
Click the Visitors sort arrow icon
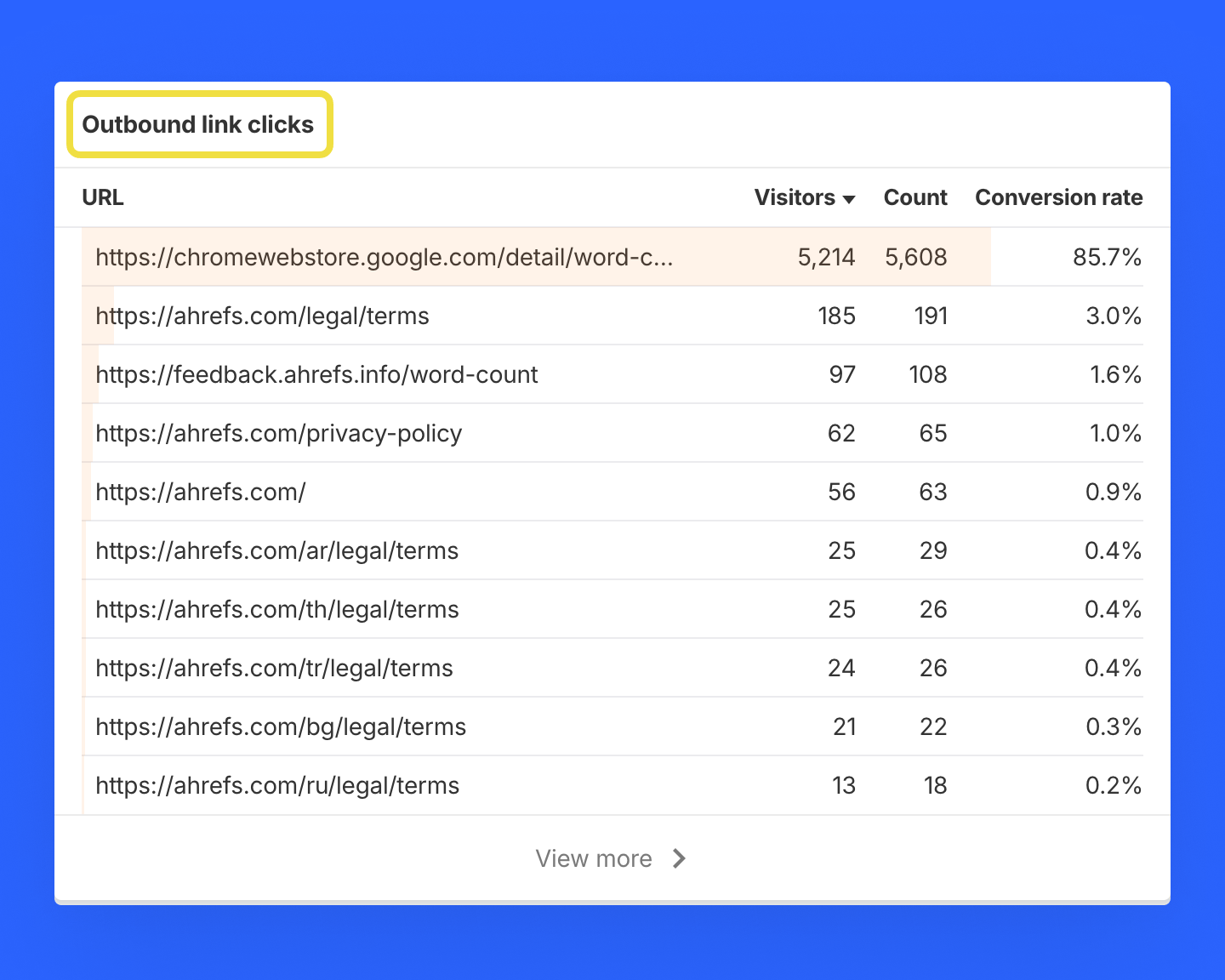click(848, 199)
